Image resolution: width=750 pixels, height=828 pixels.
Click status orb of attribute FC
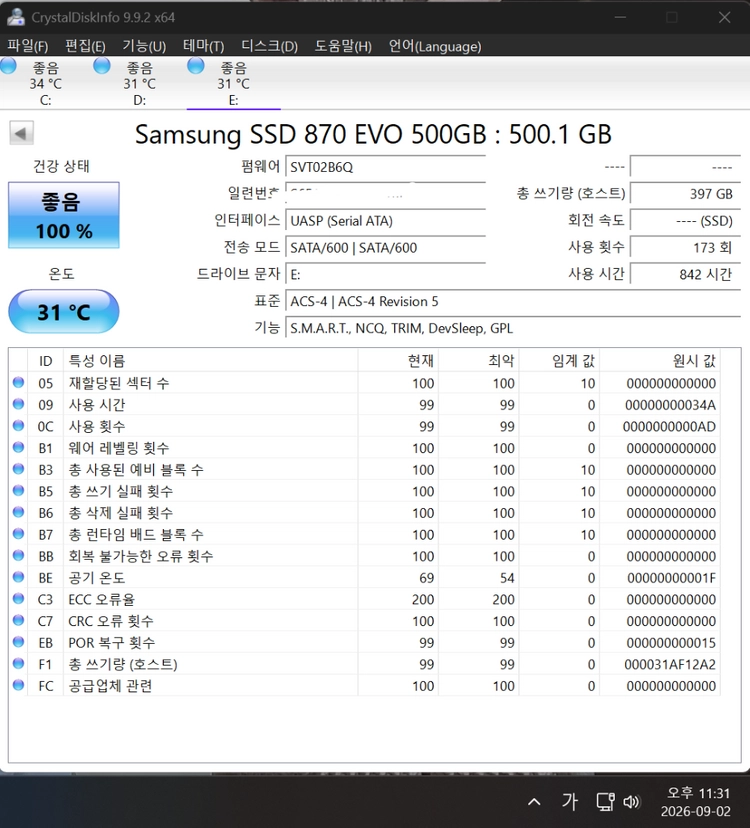(18, 685)
